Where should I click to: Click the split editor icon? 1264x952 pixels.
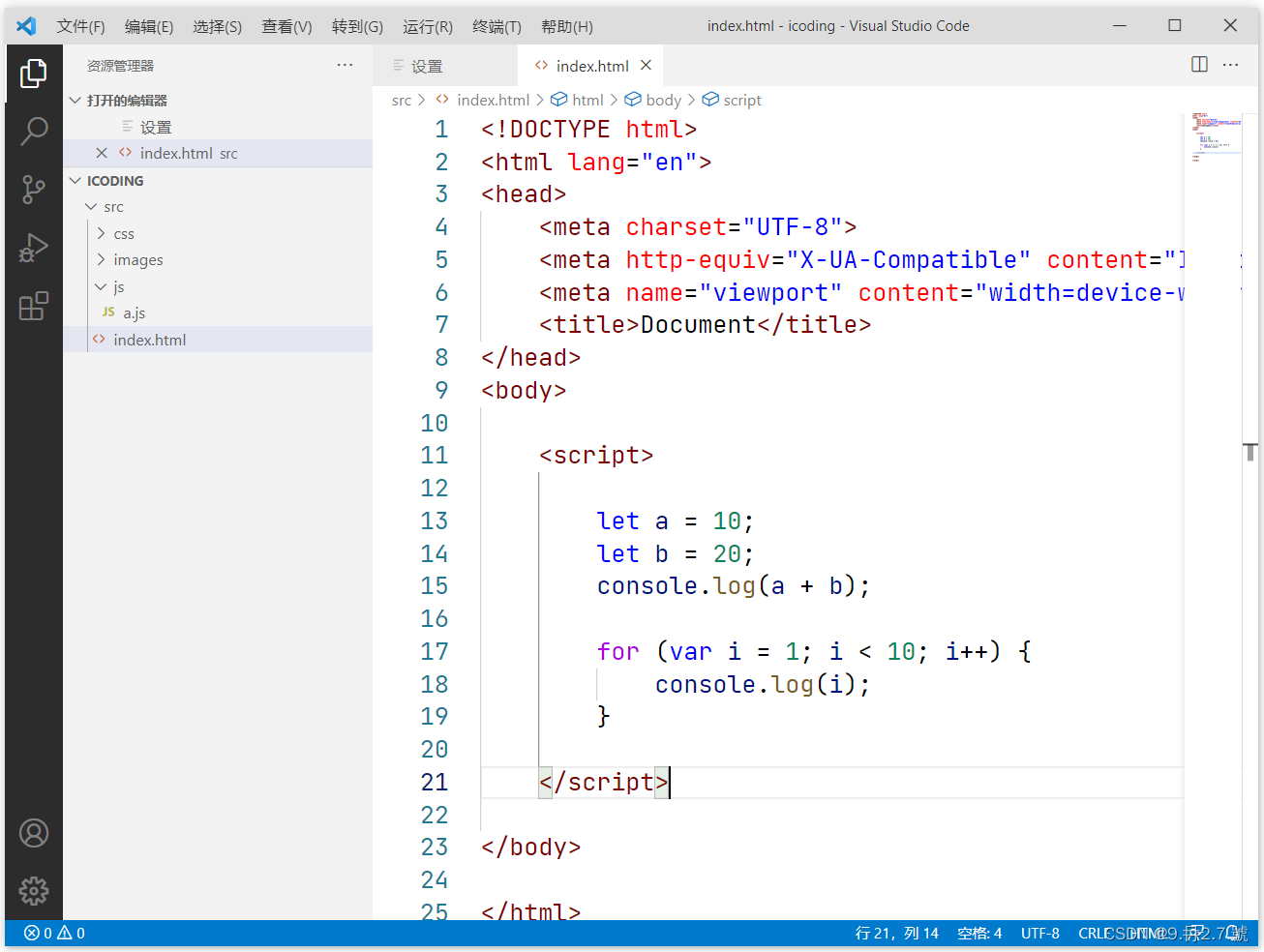(1199, 65)
